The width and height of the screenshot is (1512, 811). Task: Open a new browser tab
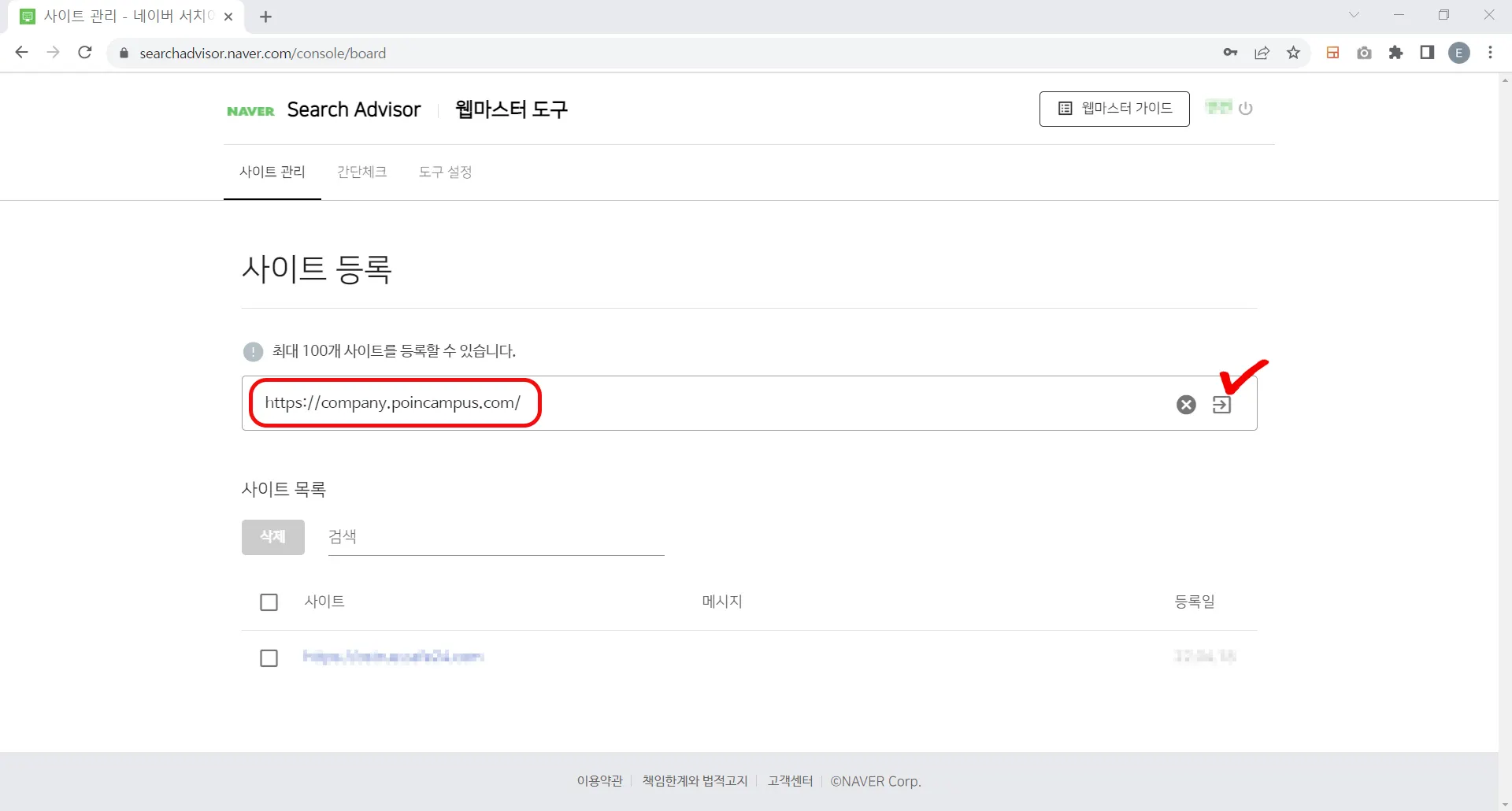[266, 17]
